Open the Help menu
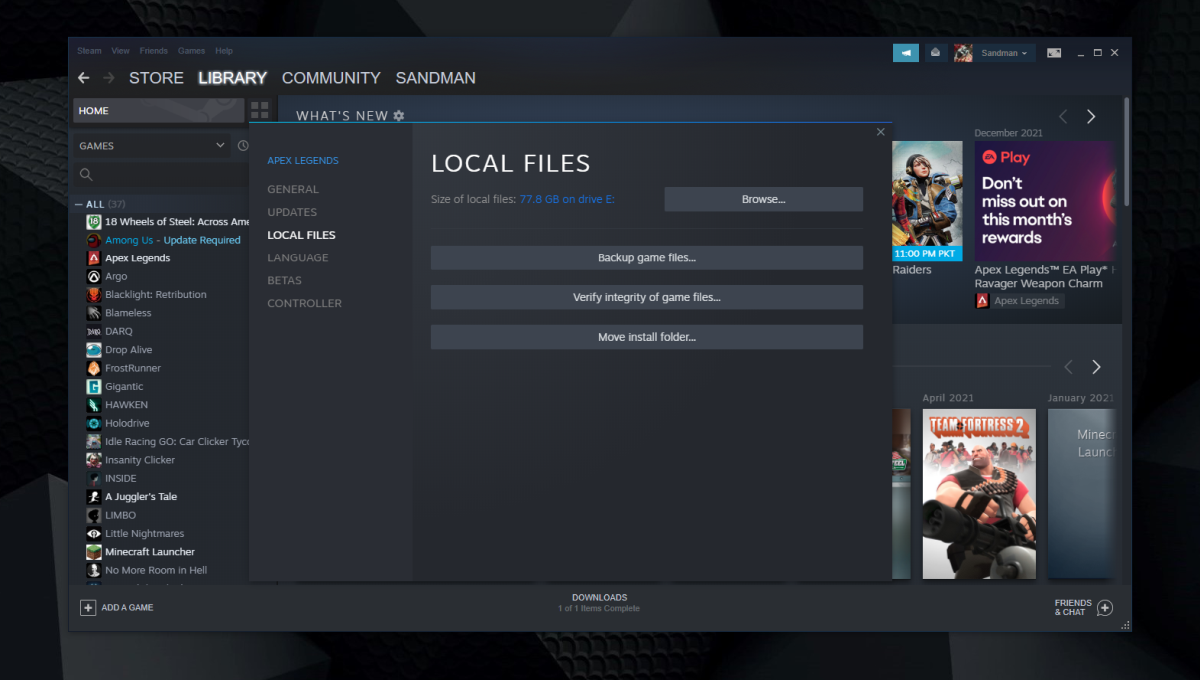 [224, 51]
